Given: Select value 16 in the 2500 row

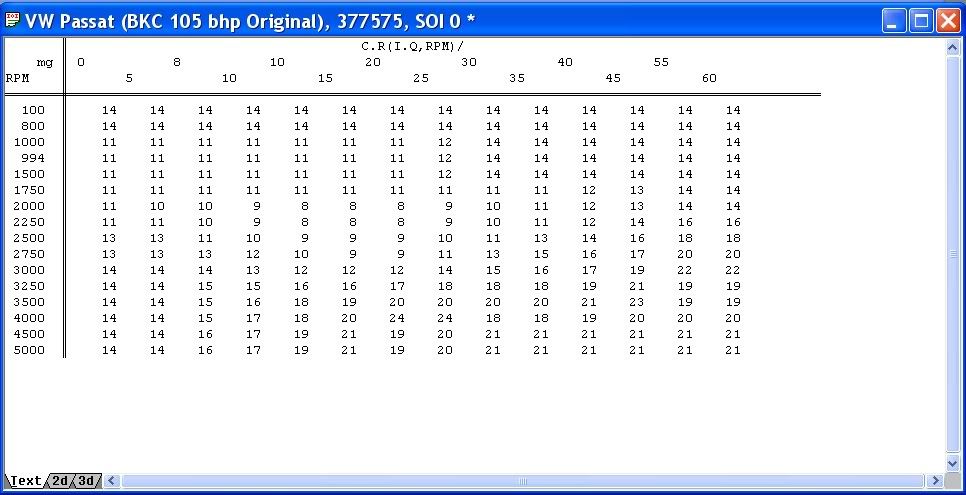Looking at the screenshot, I should tap(637, 239).
